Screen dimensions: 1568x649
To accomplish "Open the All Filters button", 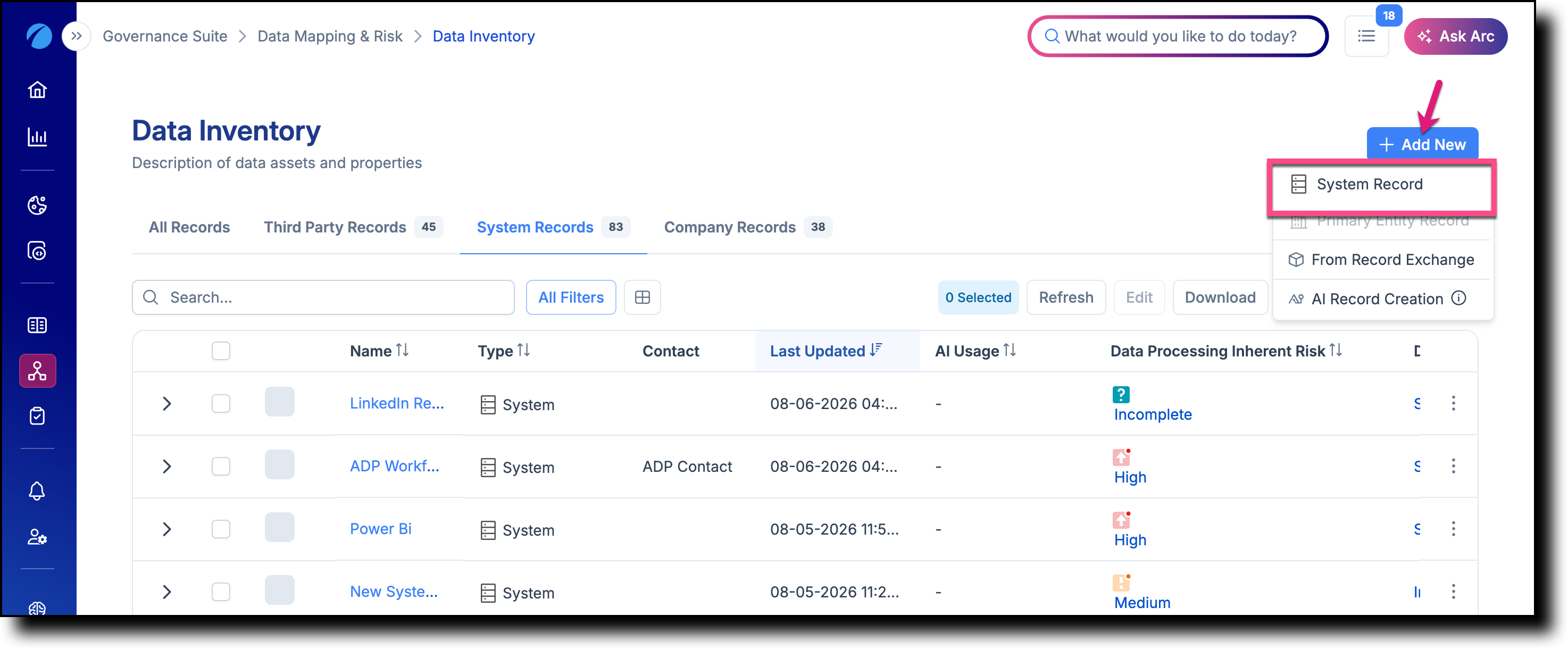I will tap(571, 297).
